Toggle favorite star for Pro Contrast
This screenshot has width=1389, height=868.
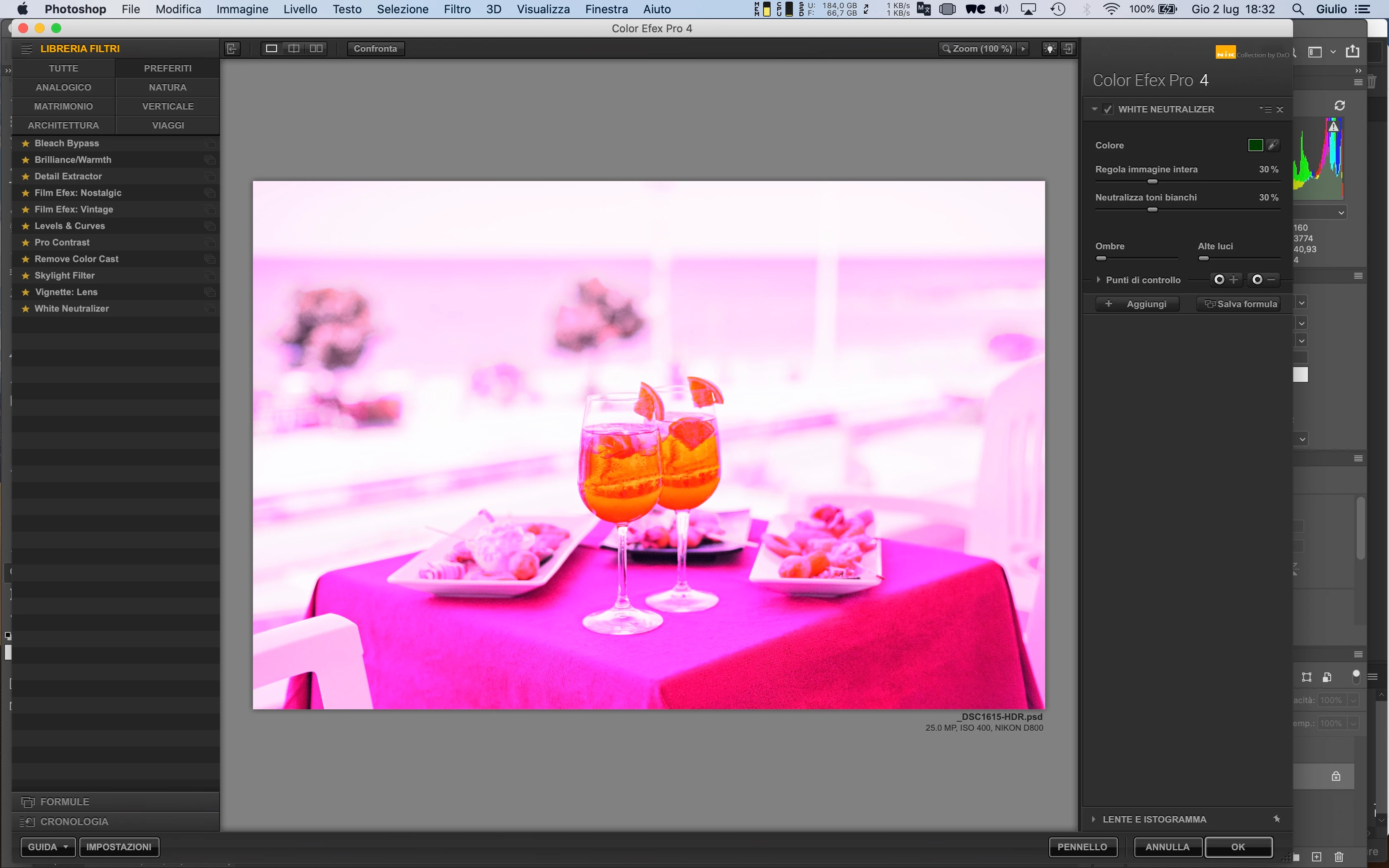point(25,243)
